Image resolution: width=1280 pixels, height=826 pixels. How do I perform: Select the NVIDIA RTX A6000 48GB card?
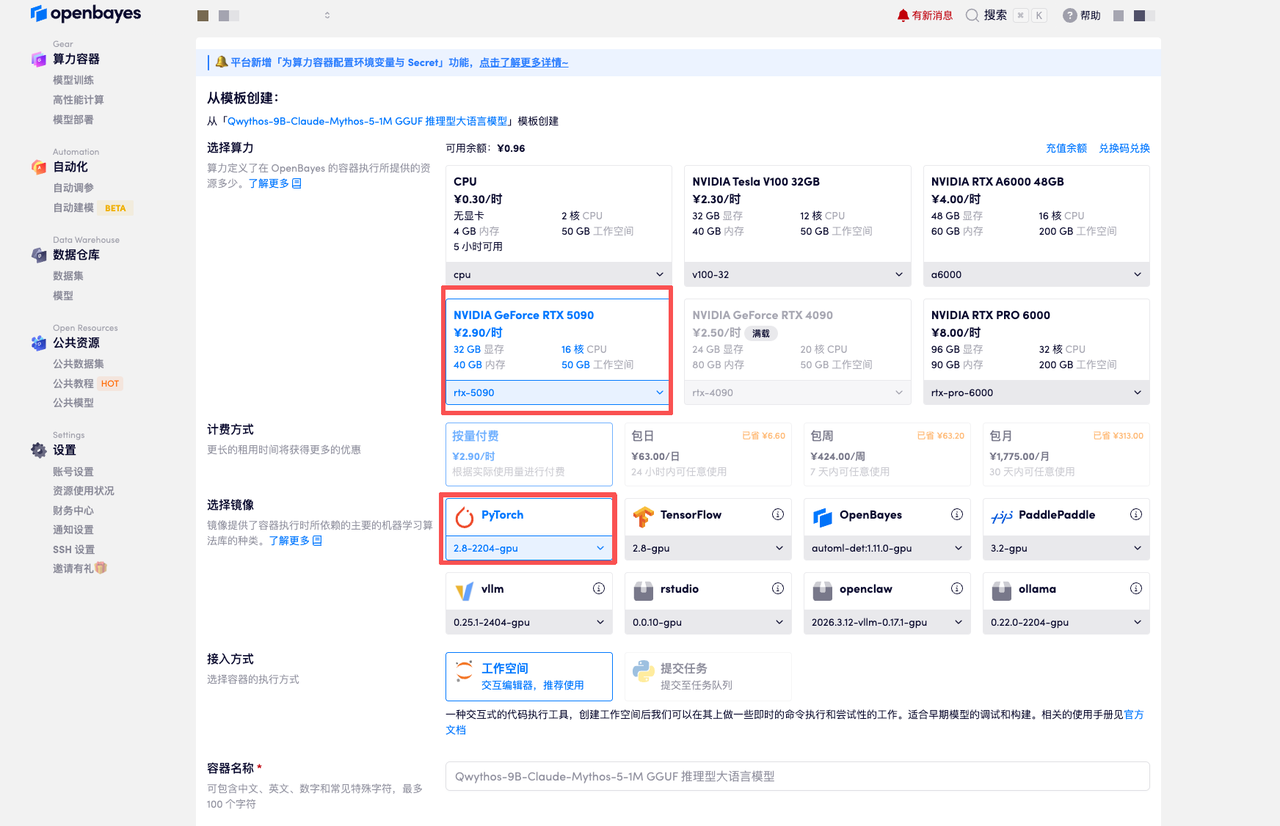point(1036,225)
